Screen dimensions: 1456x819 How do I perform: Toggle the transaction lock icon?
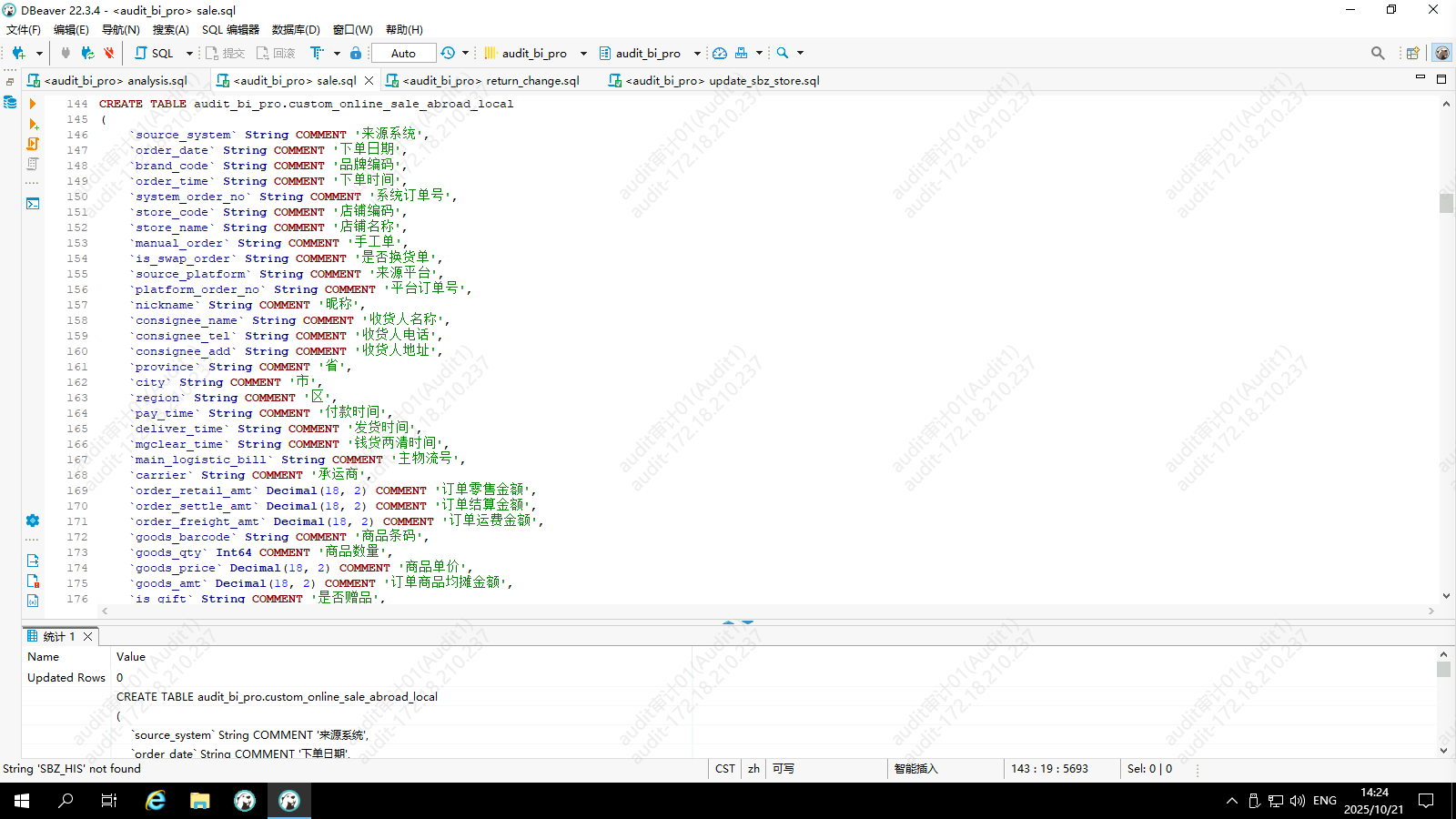tap(356, 54)
